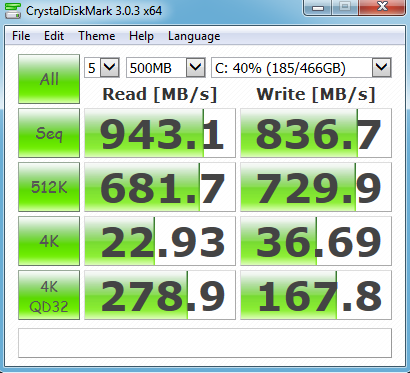
Task: Start the Seq sequential test
Action: (49, 133)
